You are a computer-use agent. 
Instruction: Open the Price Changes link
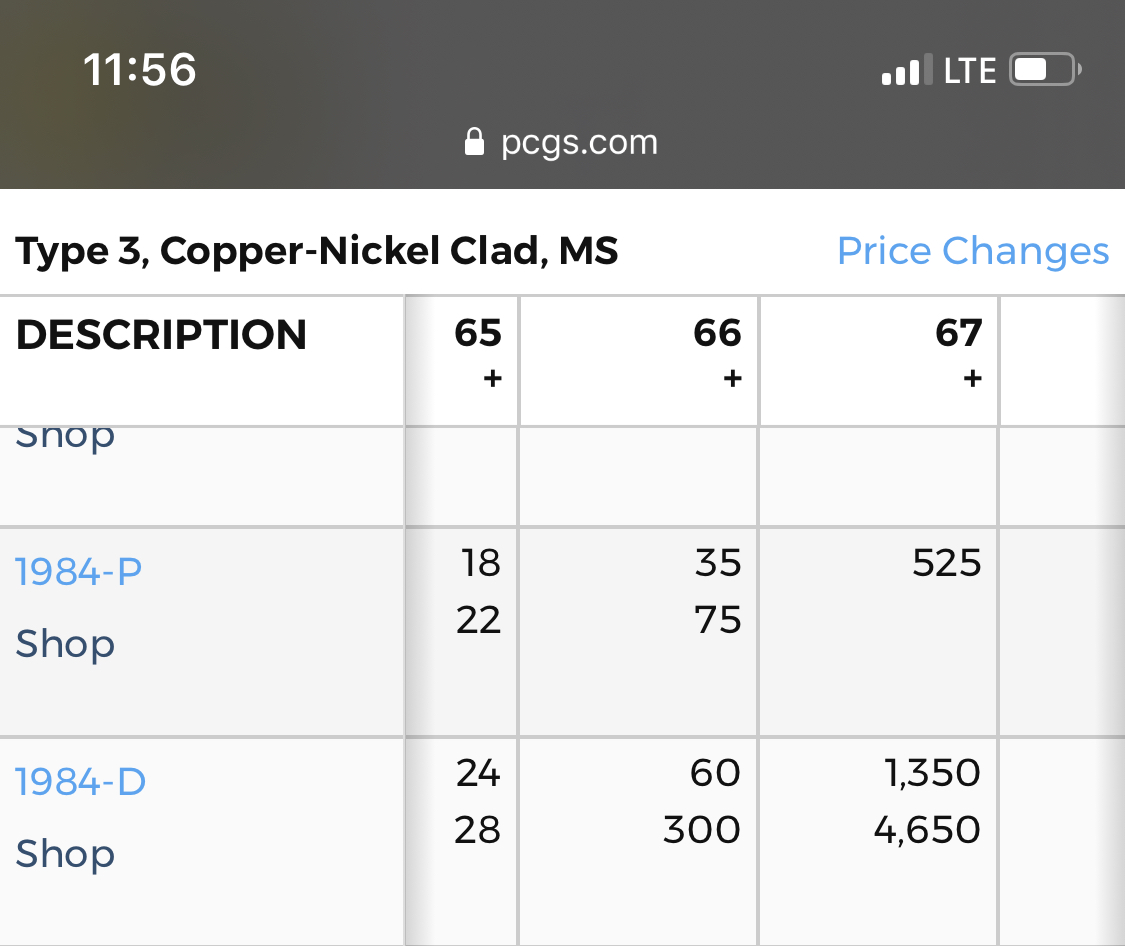[x=972, y=251]
